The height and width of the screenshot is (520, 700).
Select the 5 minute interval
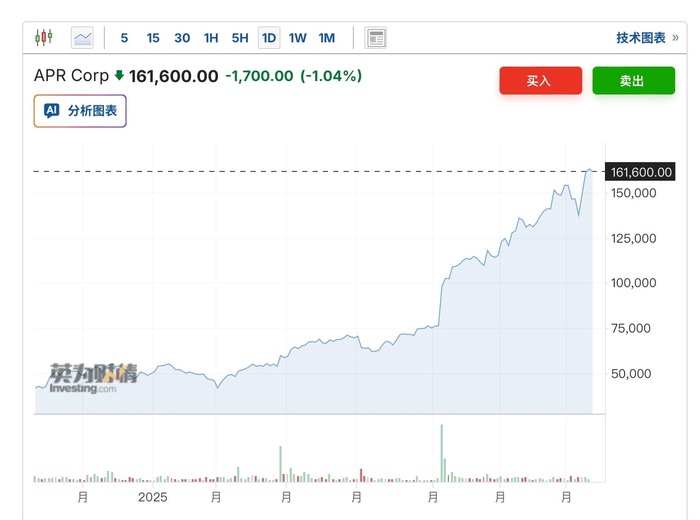tap(124, 38)
